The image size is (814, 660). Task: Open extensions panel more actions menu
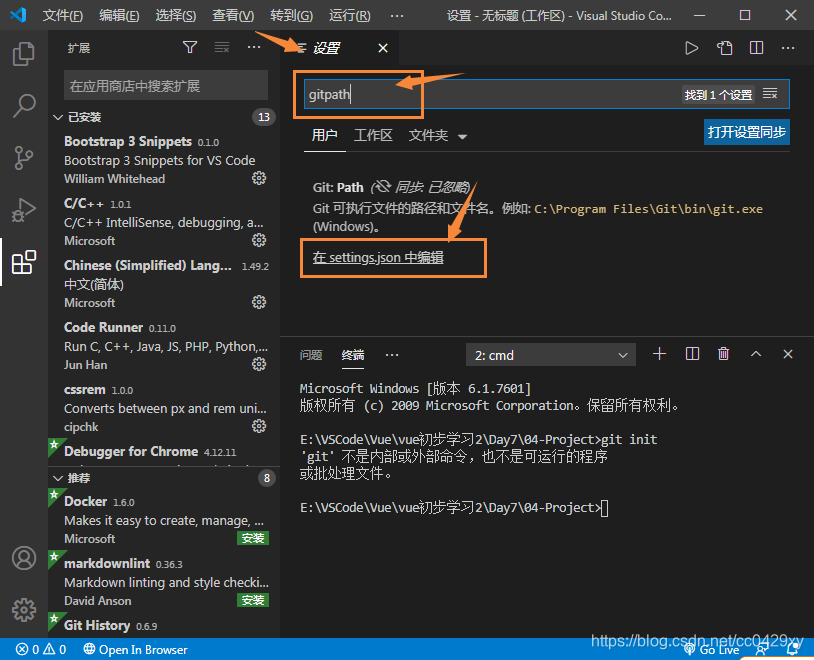254,48
